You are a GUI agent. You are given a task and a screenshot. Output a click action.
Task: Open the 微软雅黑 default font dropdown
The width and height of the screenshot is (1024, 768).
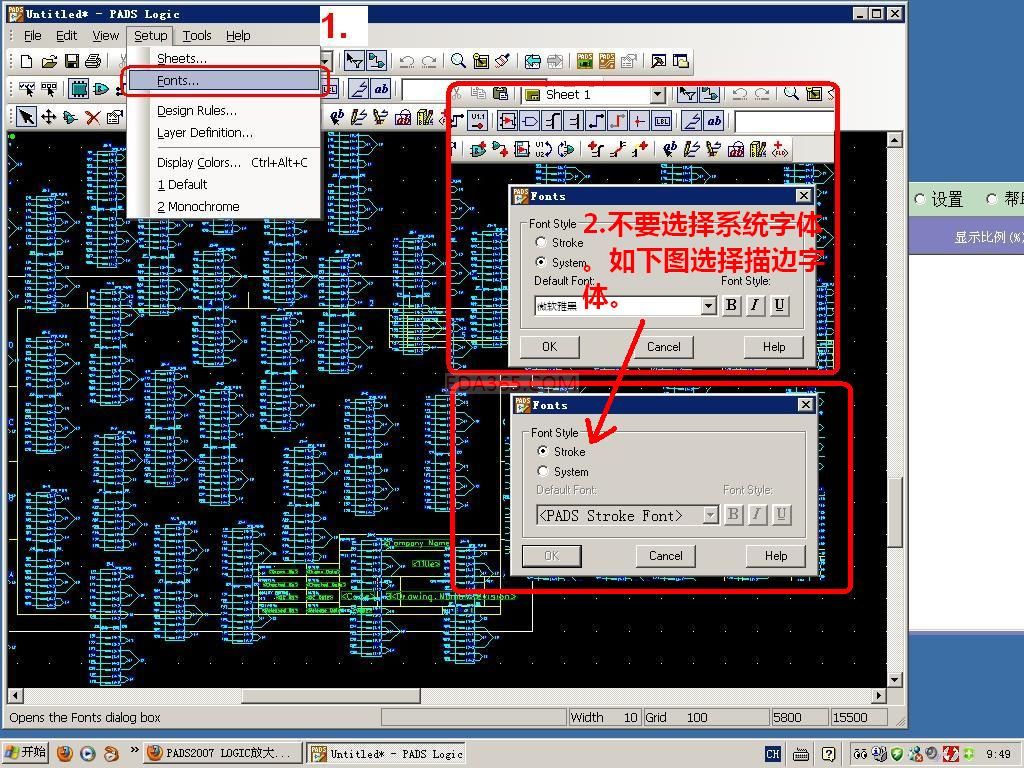point(709,306)
